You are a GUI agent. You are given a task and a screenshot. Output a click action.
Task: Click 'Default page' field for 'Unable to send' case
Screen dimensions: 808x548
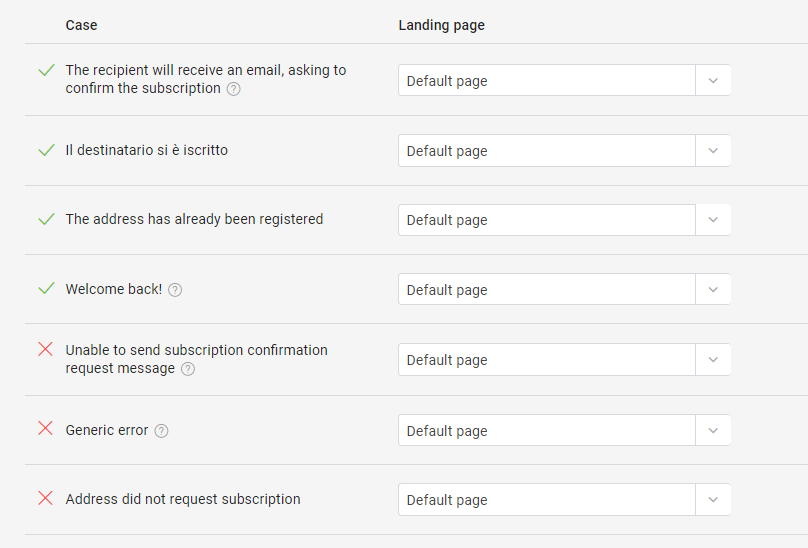[546, 360]
